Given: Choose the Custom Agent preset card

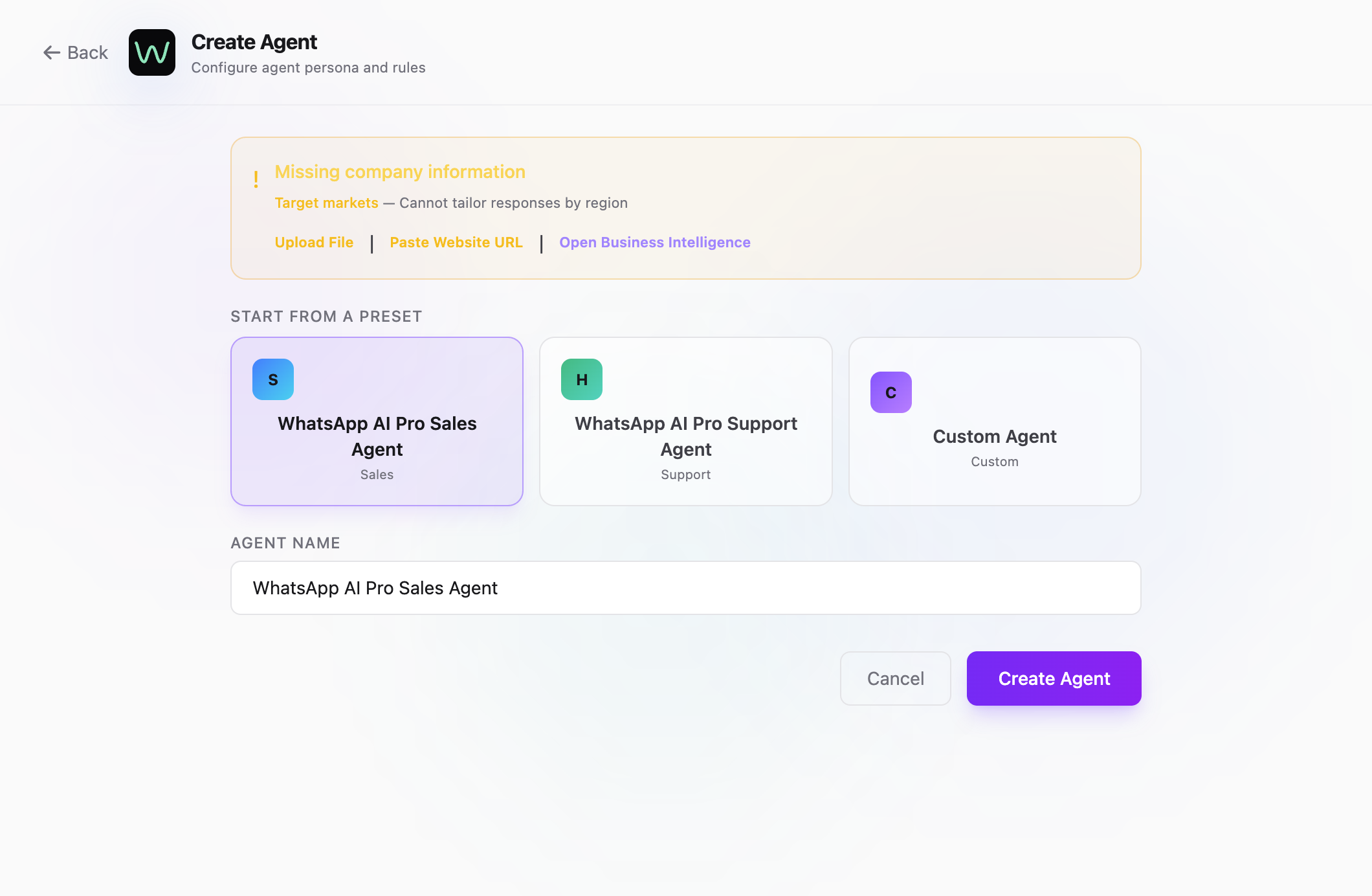Looking at the screenshot, I should click(995, 421).
